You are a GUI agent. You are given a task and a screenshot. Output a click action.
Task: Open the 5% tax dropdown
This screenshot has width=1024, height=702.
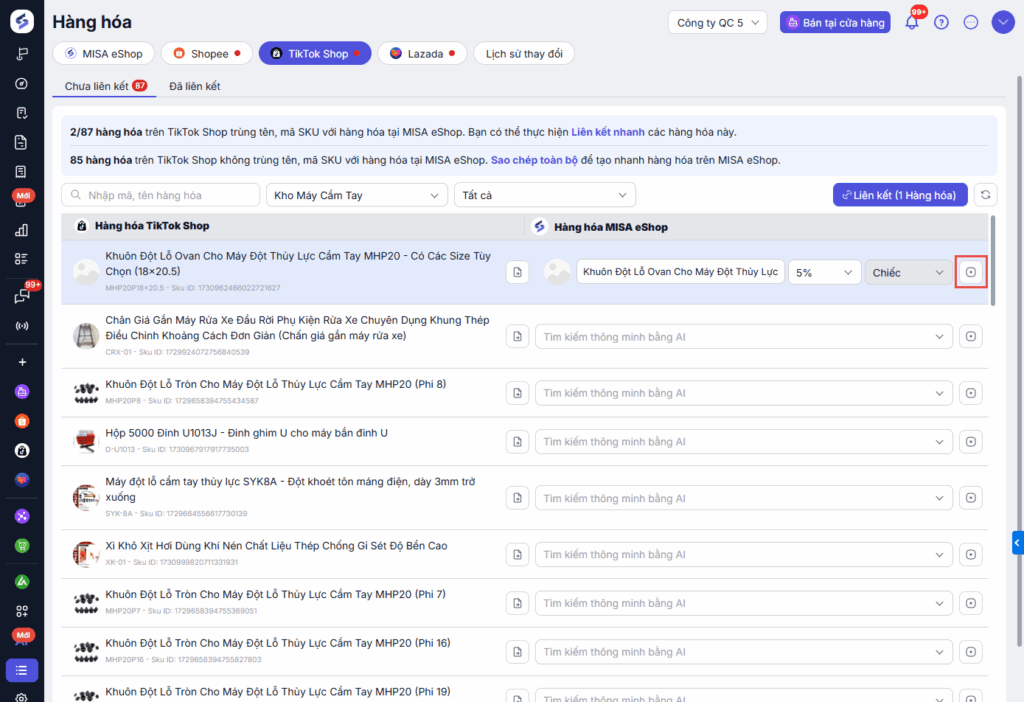click(x=824, y=272)
